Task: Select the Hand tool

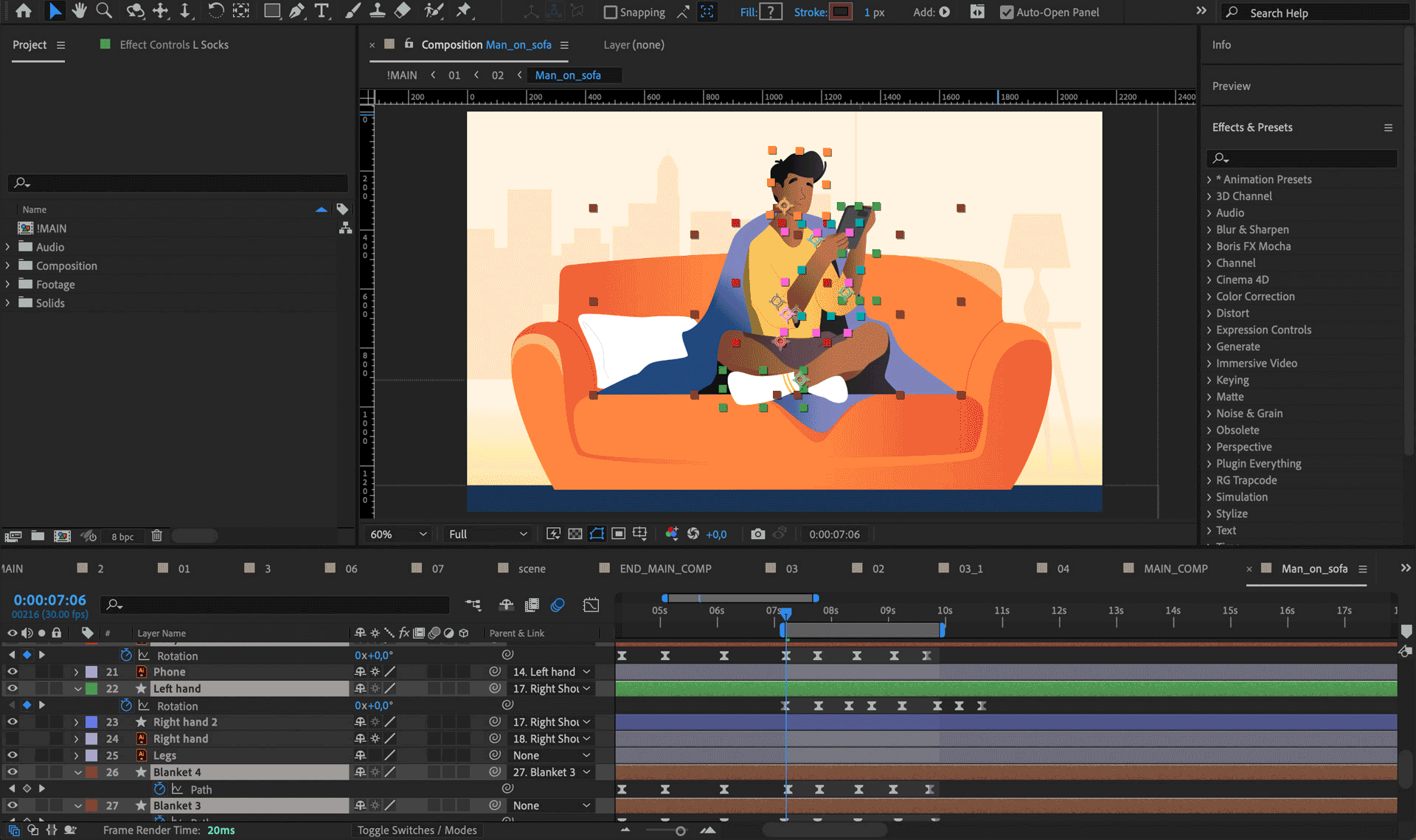Action: click(79, 11)
